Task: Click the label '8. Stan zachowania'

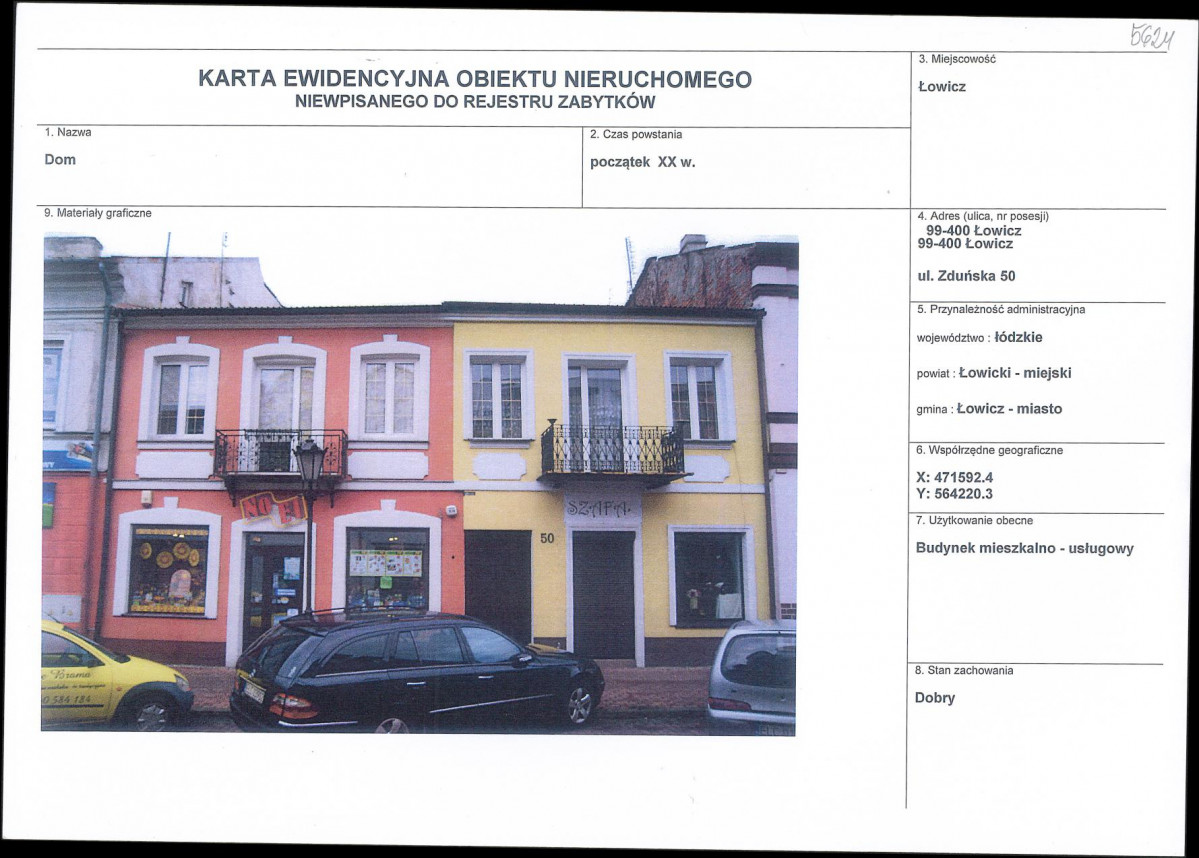Action: pyautogui.click(x=964, y=671)
